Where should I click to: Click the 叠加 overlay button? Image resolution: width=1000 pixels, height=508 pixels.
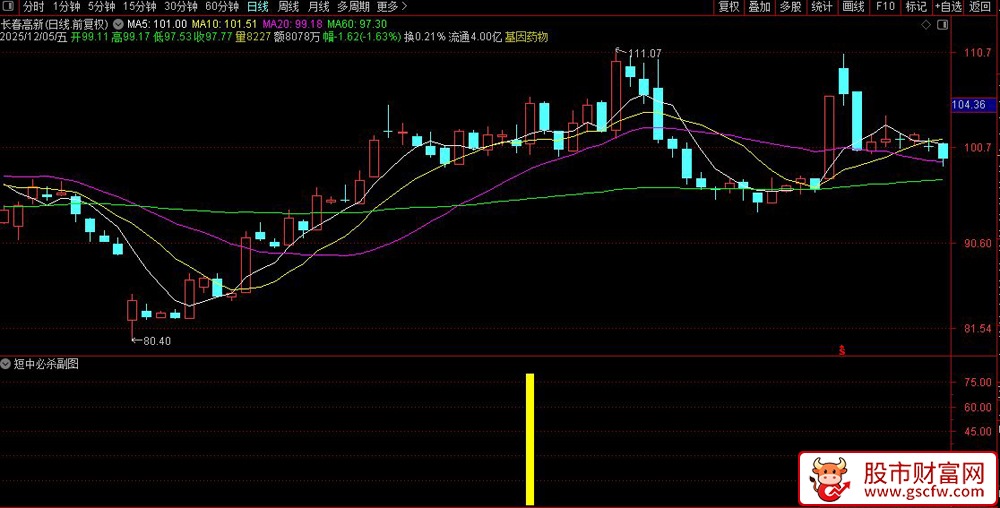[x=759, y=7]
